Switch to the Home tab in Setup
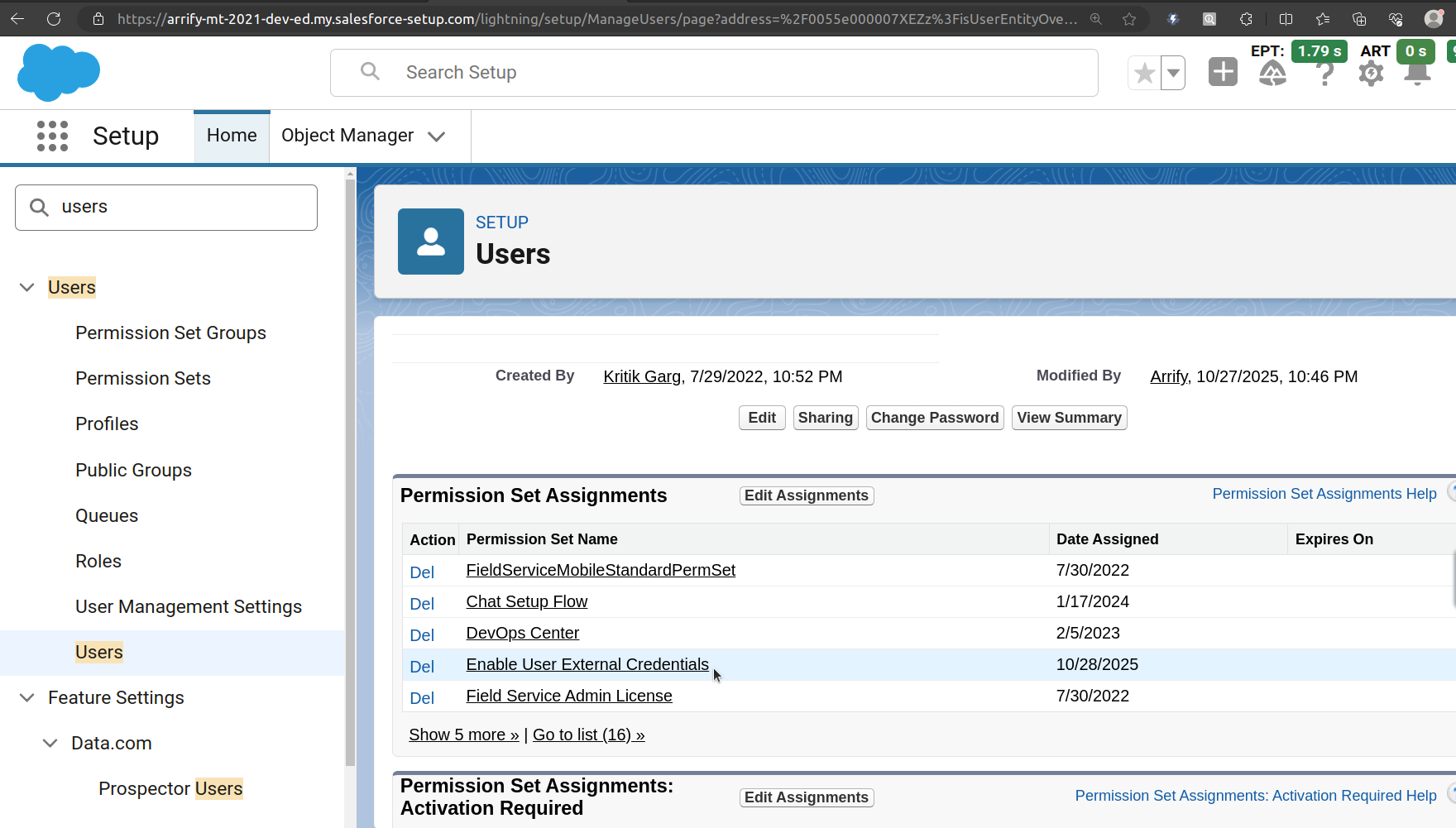 (231, 136)
